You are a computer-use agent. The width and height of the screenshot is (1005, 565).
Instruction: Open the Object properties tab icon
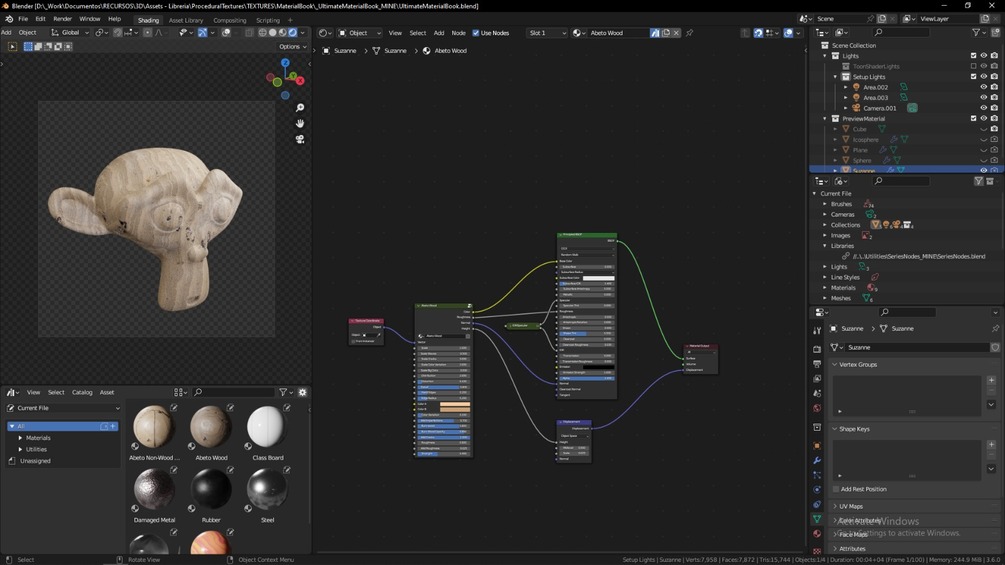click(x=817, y=445)
